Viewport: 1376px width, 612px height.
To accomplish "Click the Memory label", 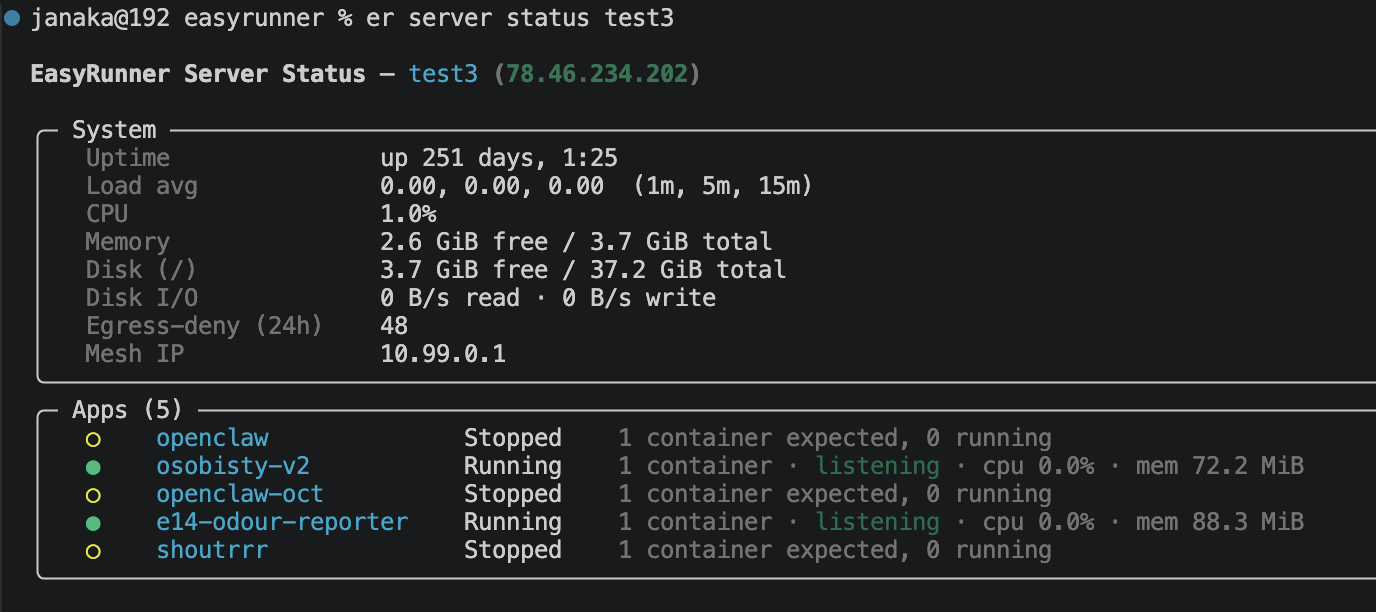I will [128, 242].
